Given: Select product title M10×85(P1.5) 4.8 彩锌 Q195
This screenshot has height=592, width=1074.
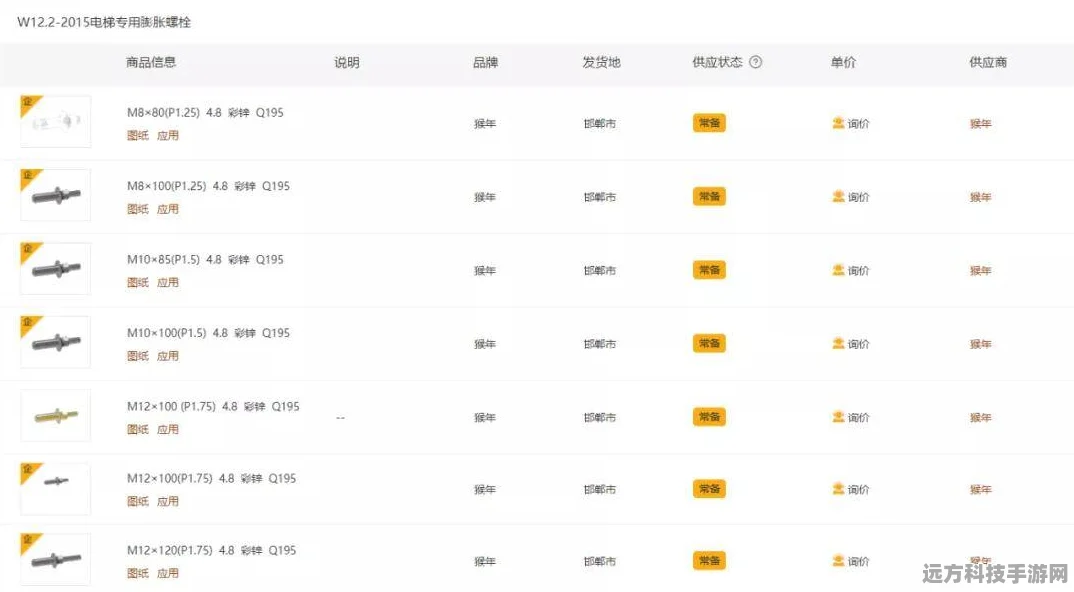Looking at the screenshot, I should point(205,260).
